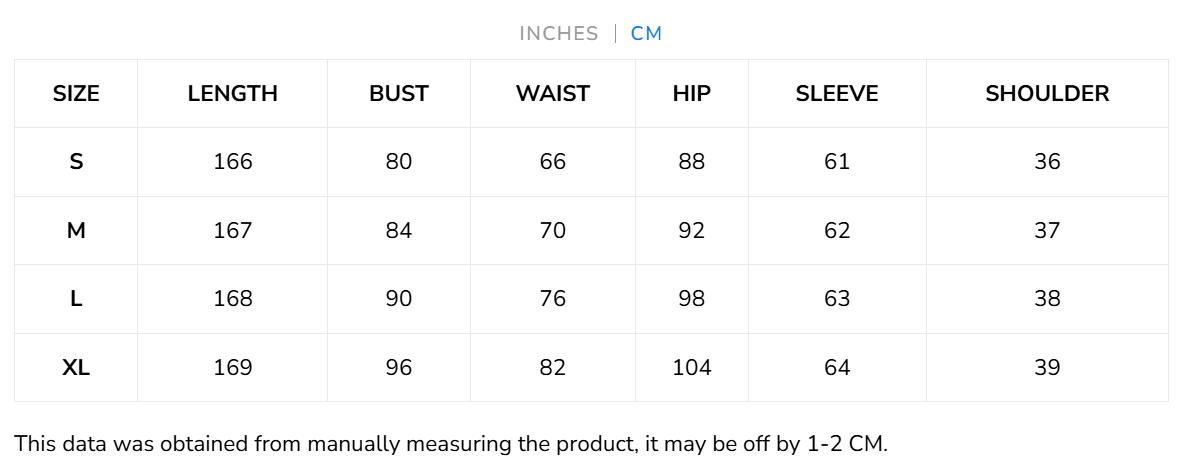This screenshot has width=1179, height=465.
Task: Click the length value 166 for size S
Action: point(232,162)
